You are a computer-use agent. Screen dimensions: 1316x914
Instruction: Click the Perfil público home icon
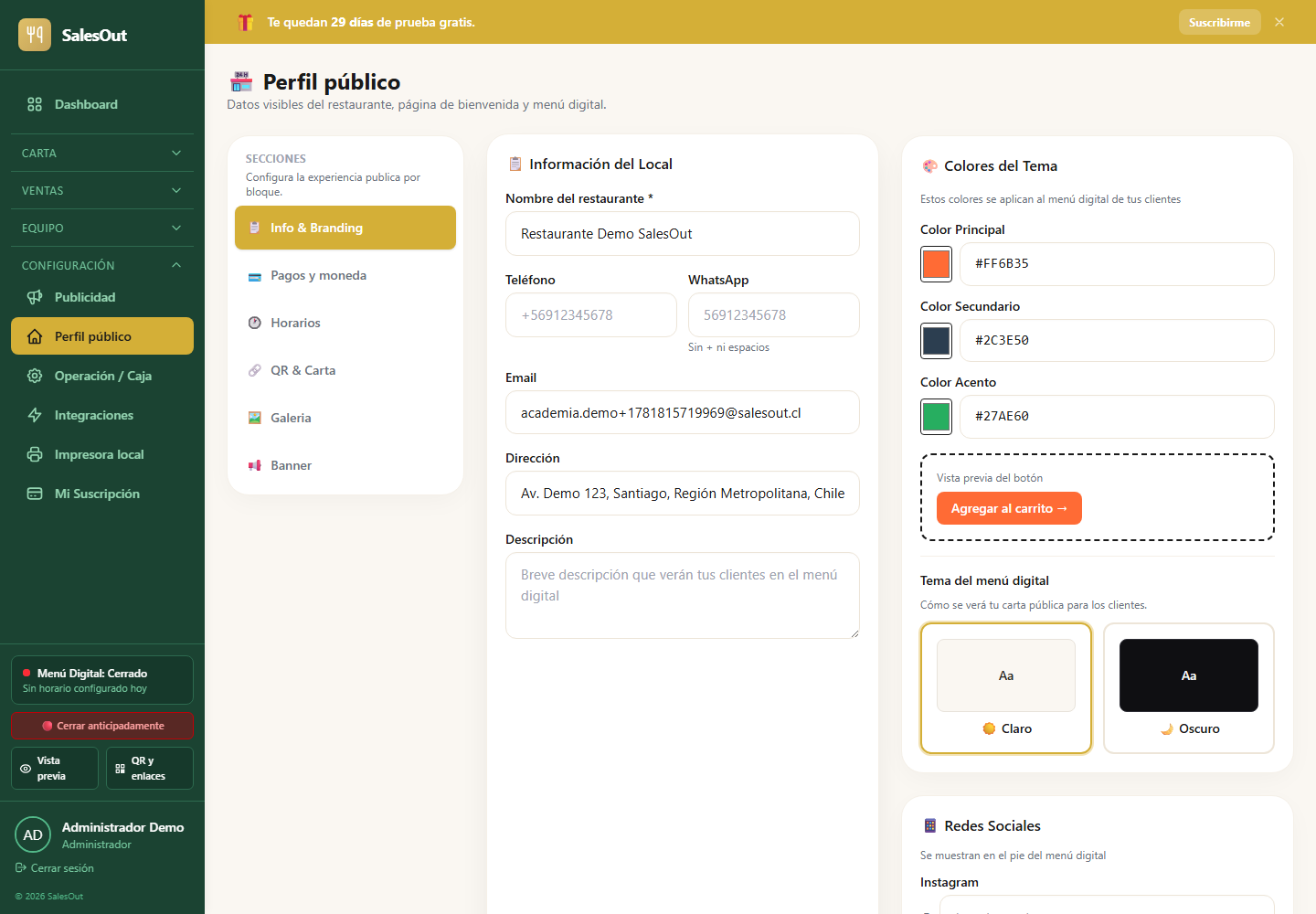tap(35, 336)
